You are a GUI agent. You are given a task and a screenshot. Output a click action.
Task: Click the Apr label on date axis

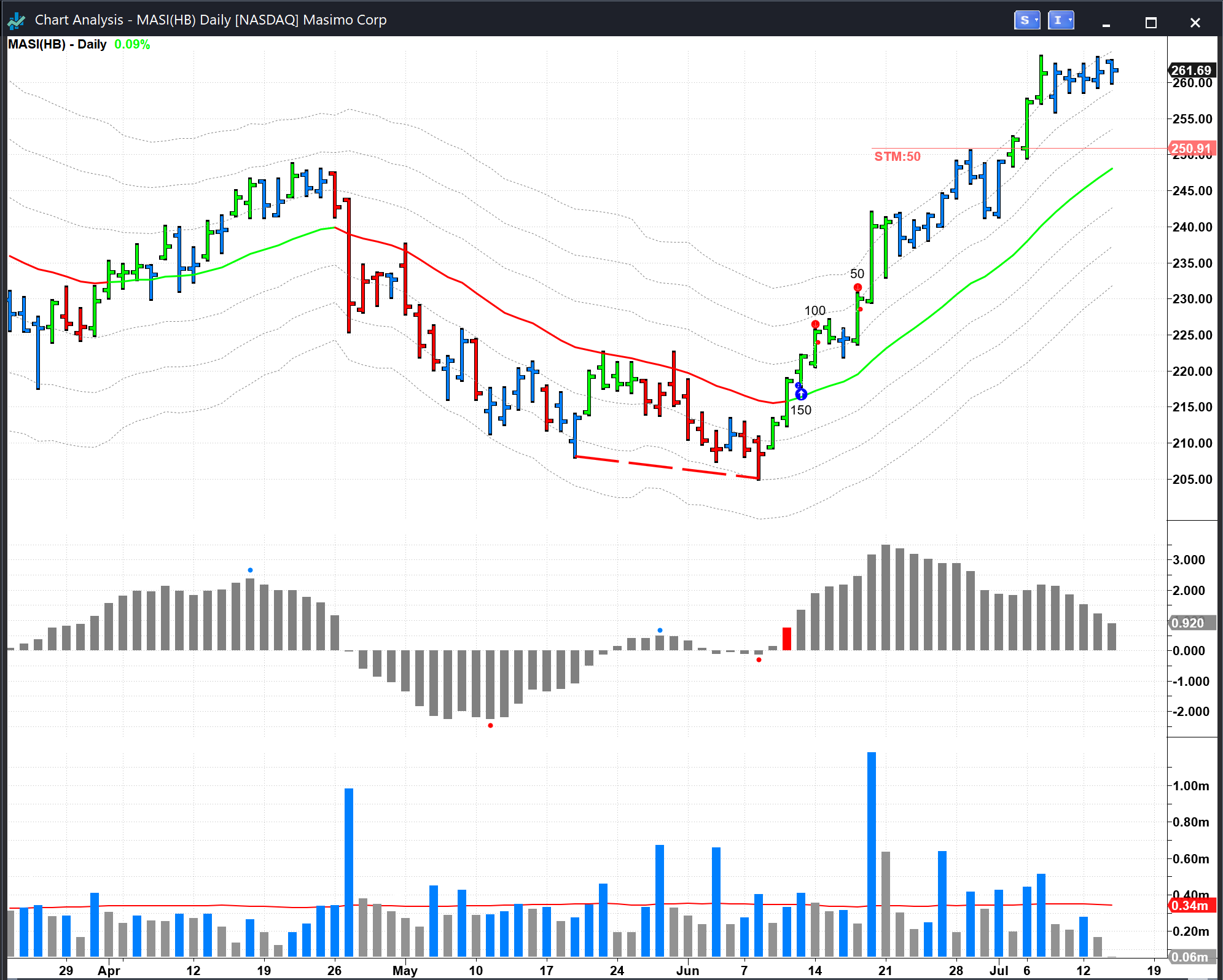pyautogui.click(x=109, y=971)
